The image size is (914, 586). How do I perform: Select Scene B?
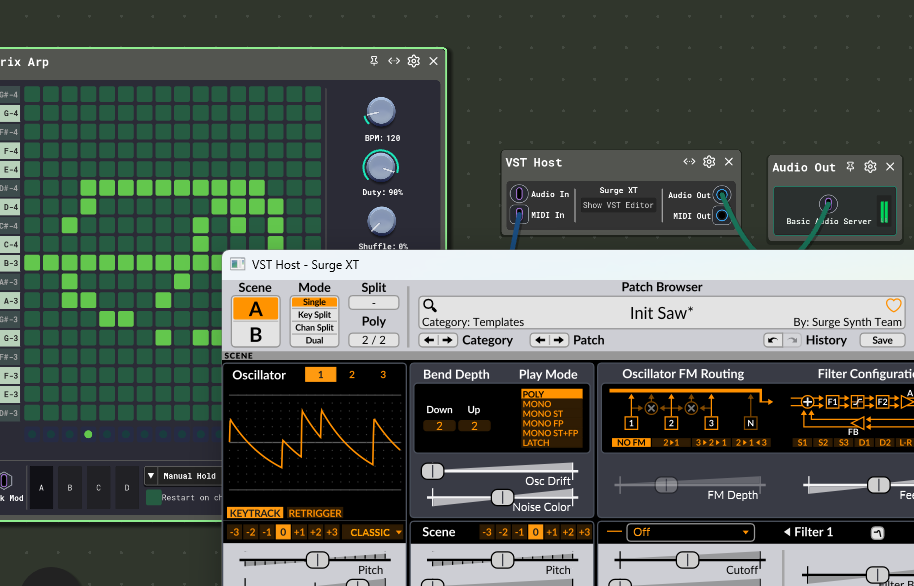tap(255, 335)
